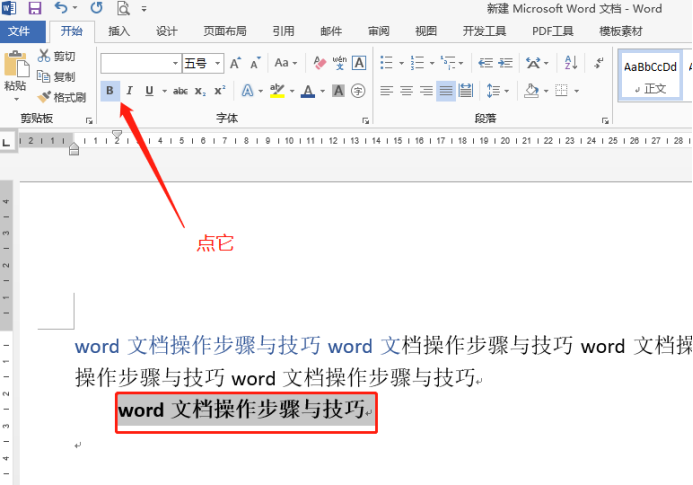Toggle Strikethrough abc button

click(180, 91)
